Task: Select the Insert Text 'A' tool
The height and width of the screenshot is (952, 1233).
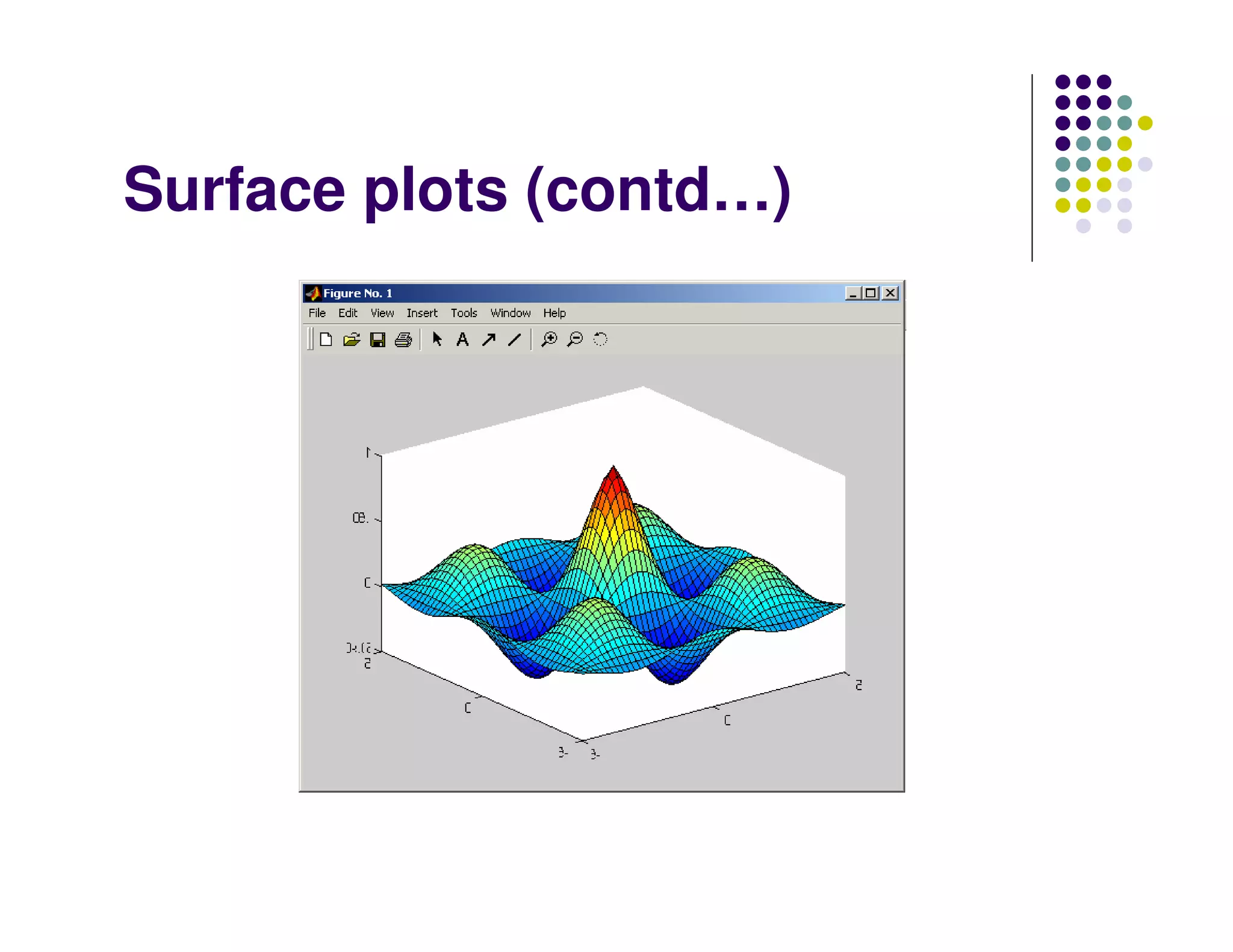Action: coord(462,339)
